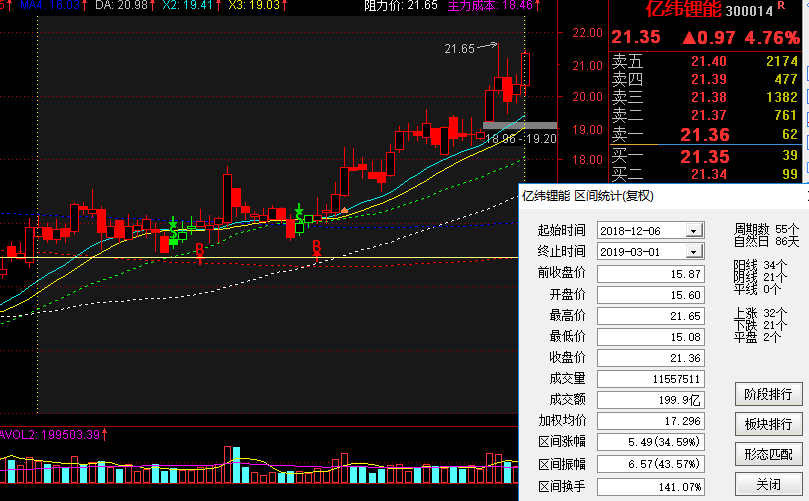The image size is (809, 501).
Task: Click the change percentage 4.76%
Action: coord(772,37)
